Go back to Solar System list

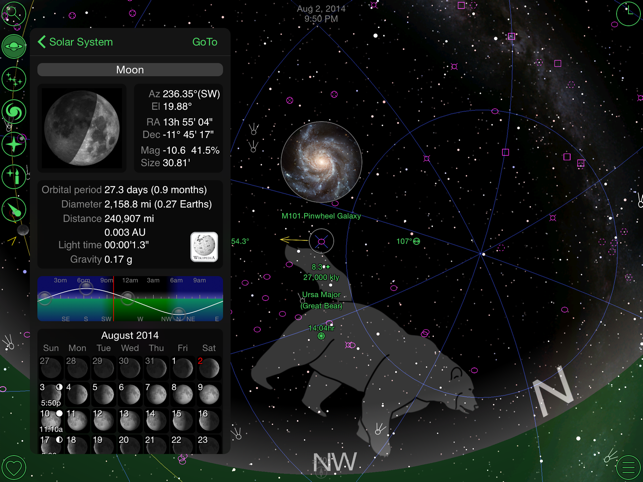[75, 42]
